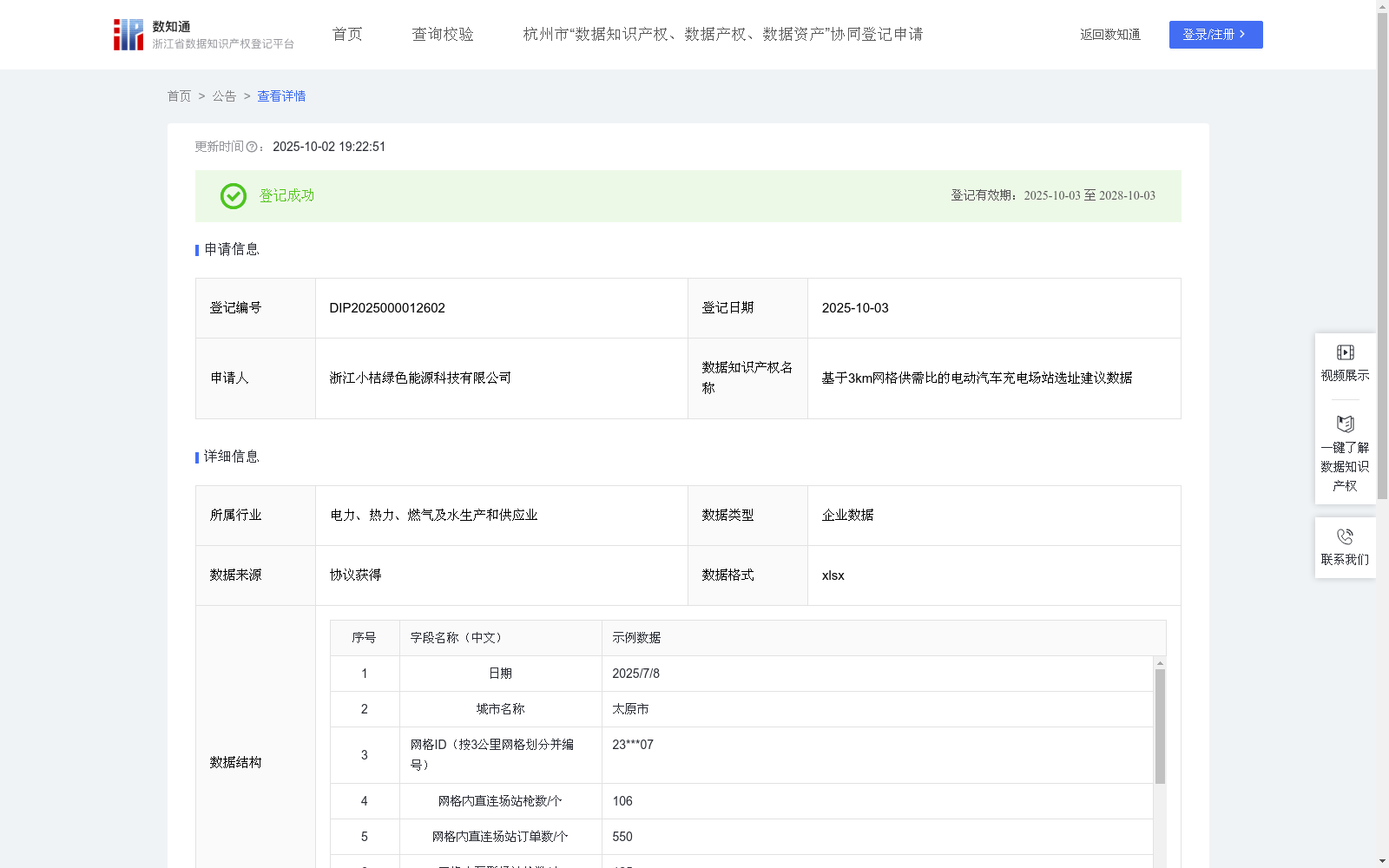Click the green 登记成功 checkmark icon
Image resolution: width=1389 pixels, height=868 pixels.
pyautogui.click(x=234, y=196)
